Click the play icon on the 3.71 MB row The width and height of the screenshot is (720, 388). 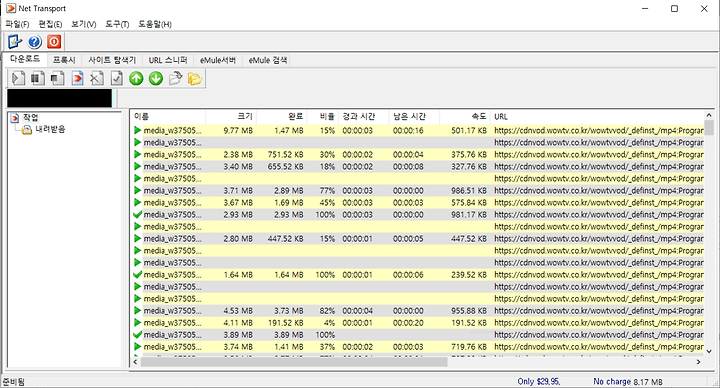137,191
